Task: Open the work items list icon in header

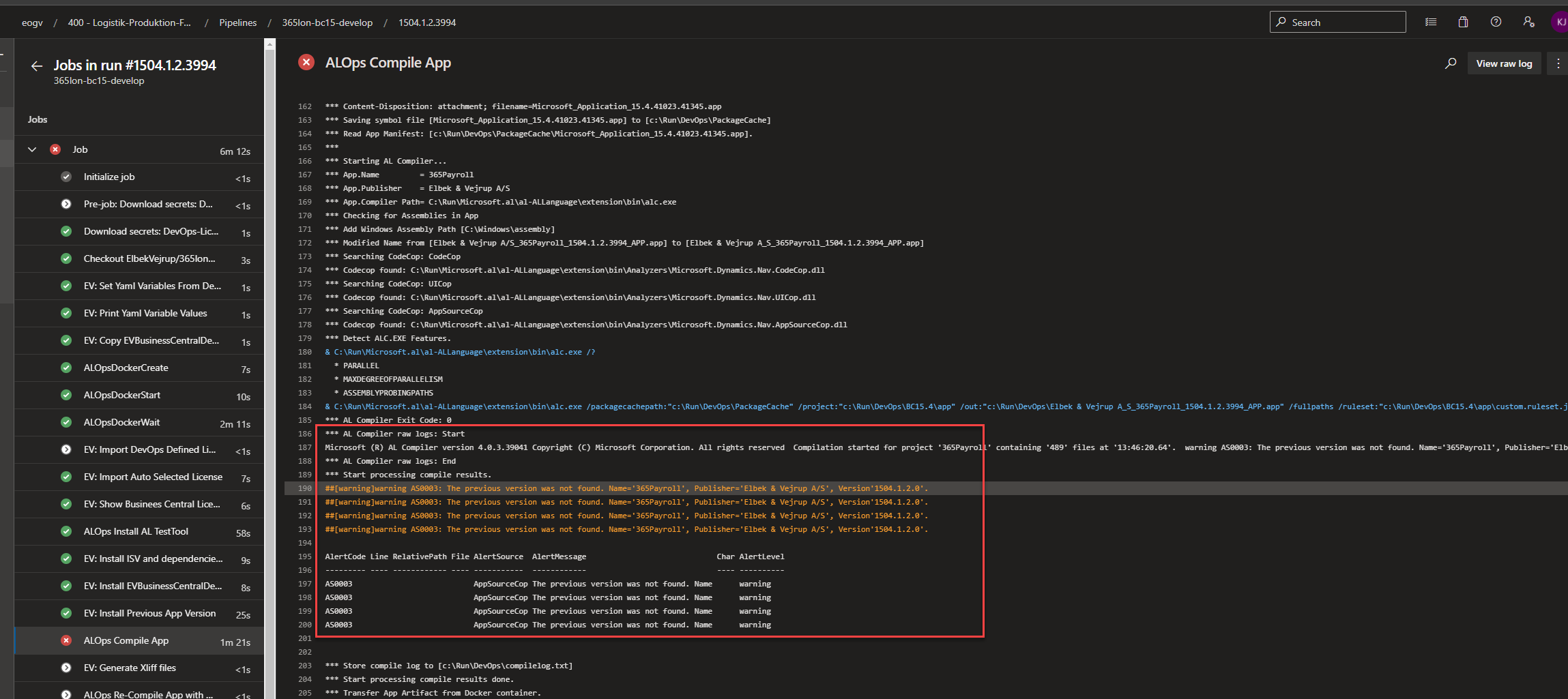Action: pyautogui.click(x=1430, y=22)
